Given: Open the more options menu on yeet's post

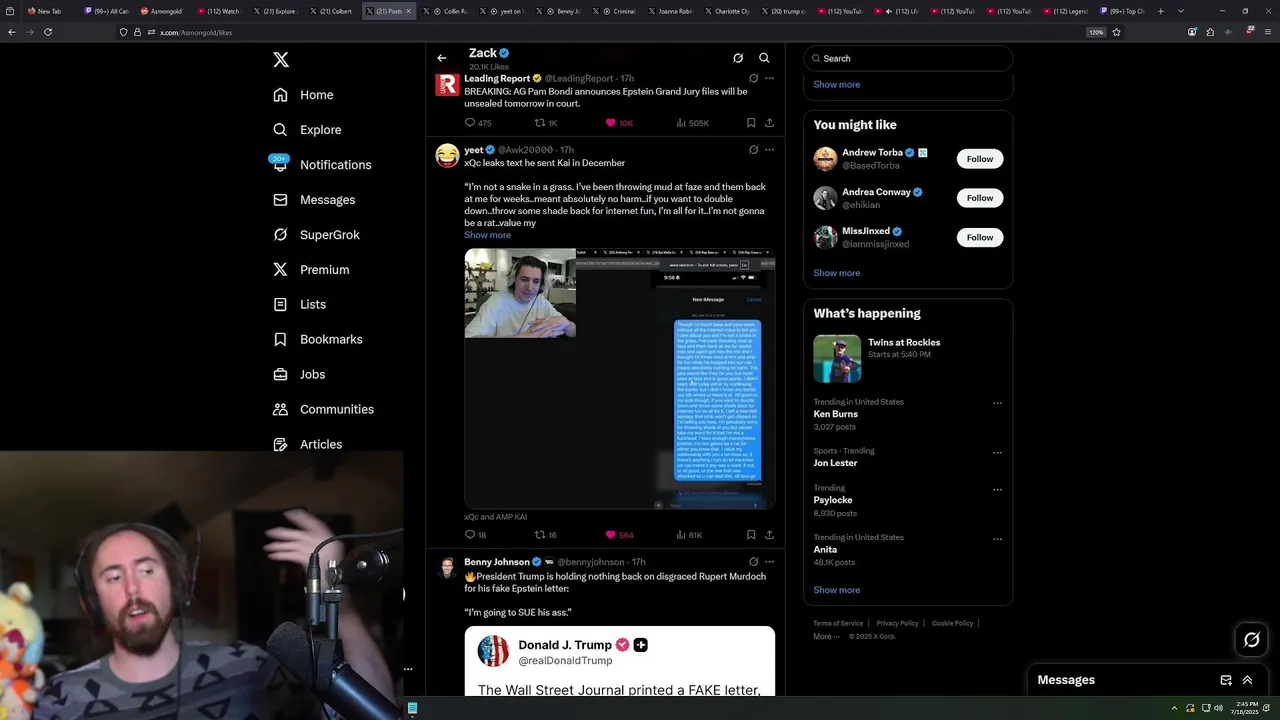Looking at the screenshot, I should (x=769, y=150).
